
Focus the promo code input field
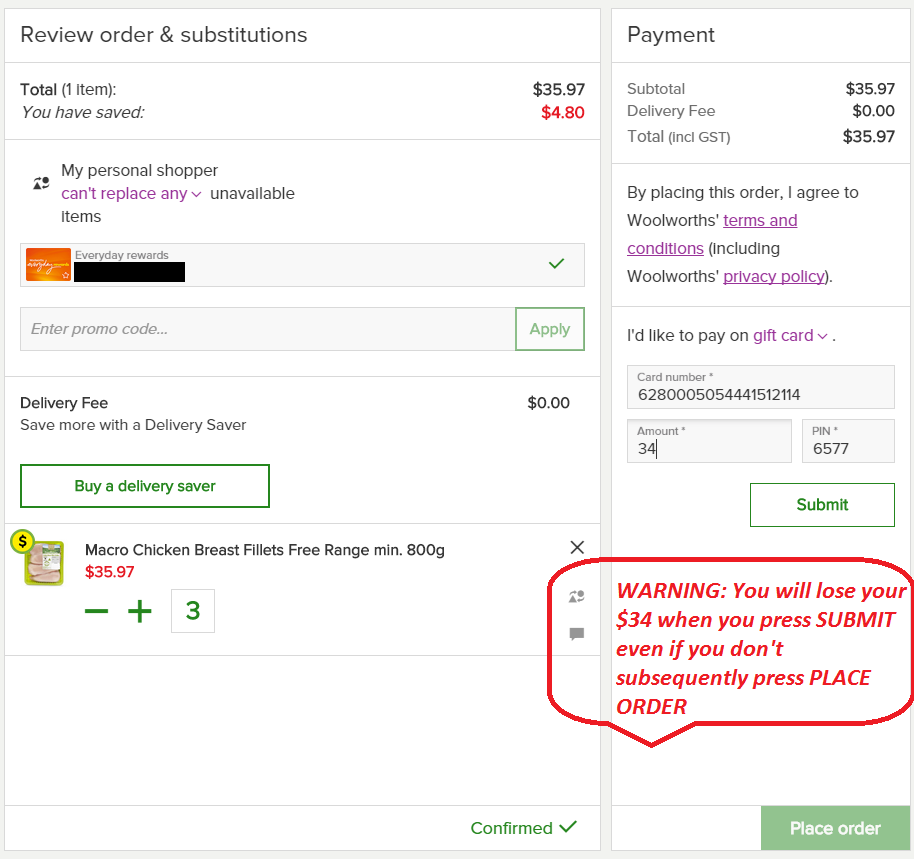coord(267,329)
